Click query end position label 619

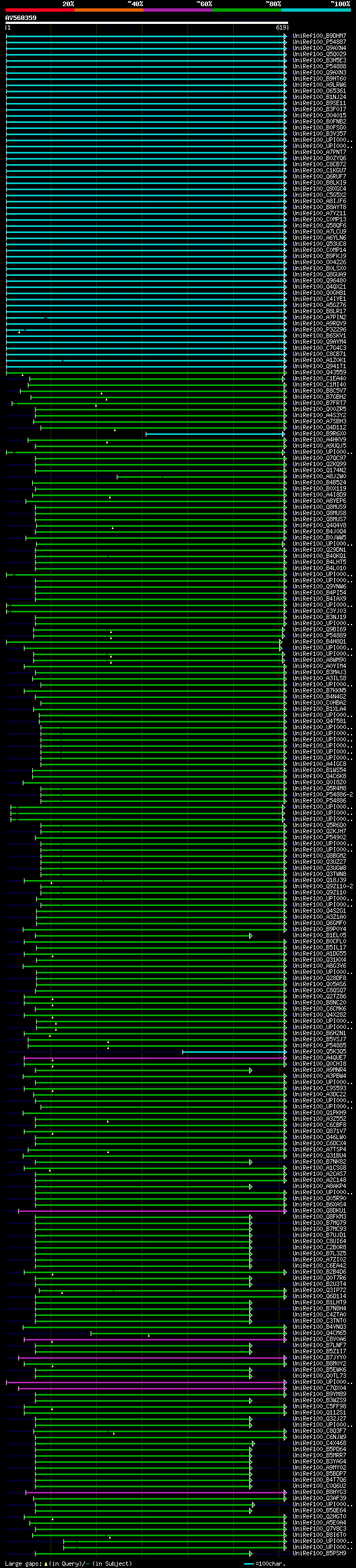click(281, 27)
